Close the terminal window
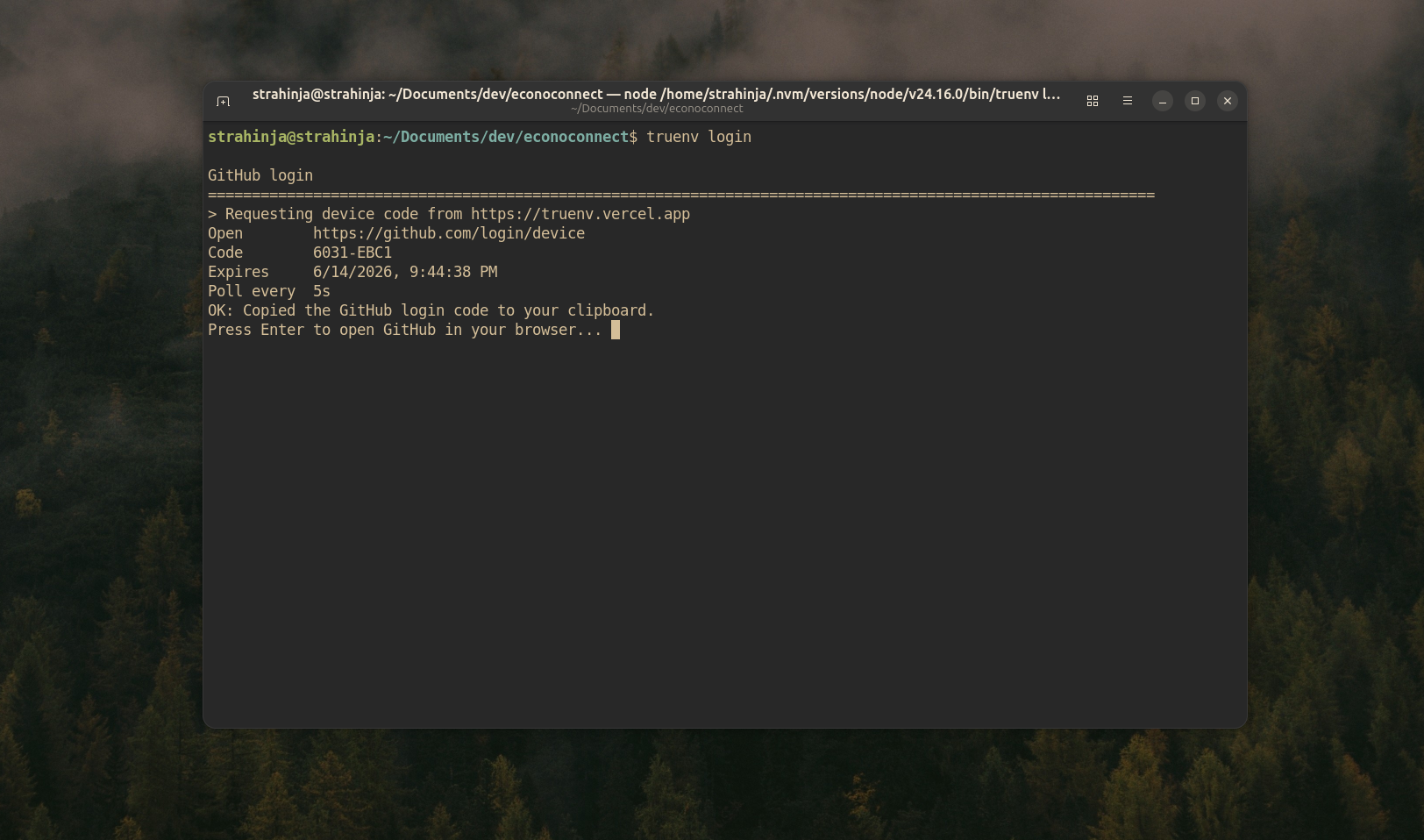The image size is (1424, 840). click(x=1228, y=102)
